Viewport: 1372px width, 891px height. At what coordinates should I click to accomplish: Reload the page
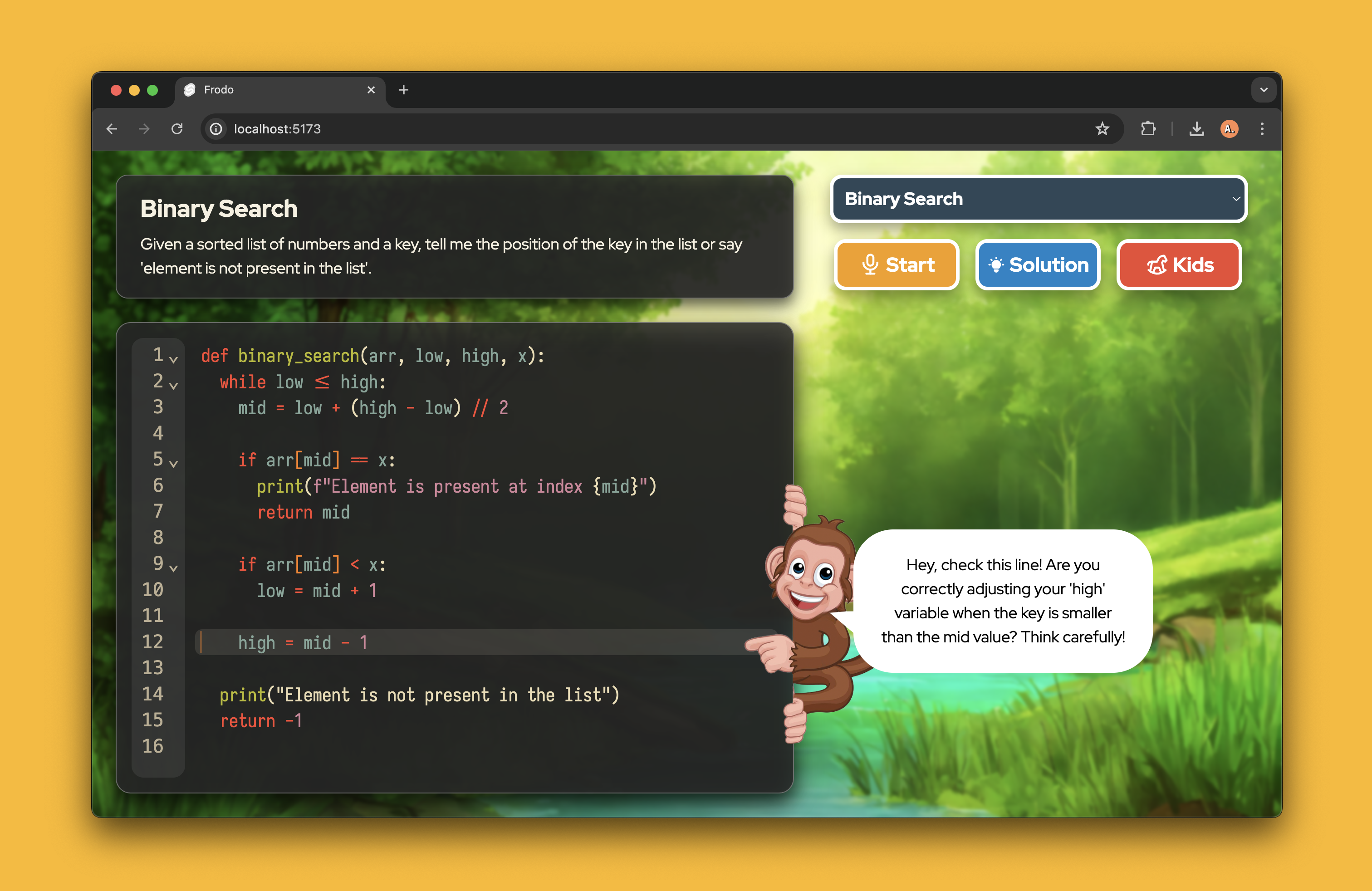point(177,128)
